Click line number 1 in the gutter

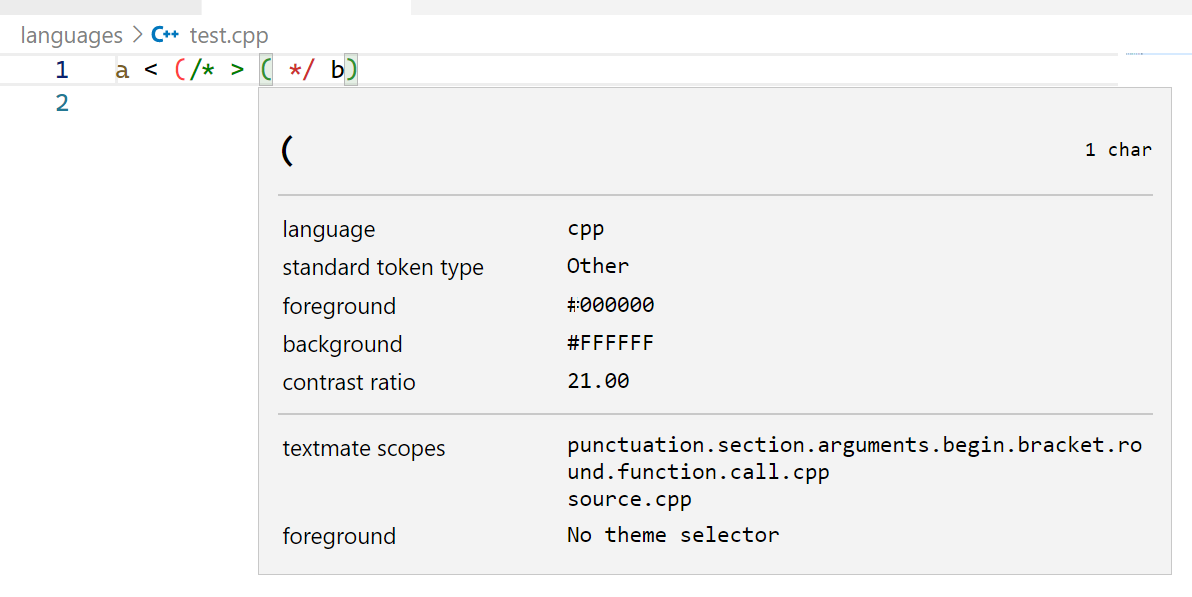pyautogui.click(x=61, y=69)
